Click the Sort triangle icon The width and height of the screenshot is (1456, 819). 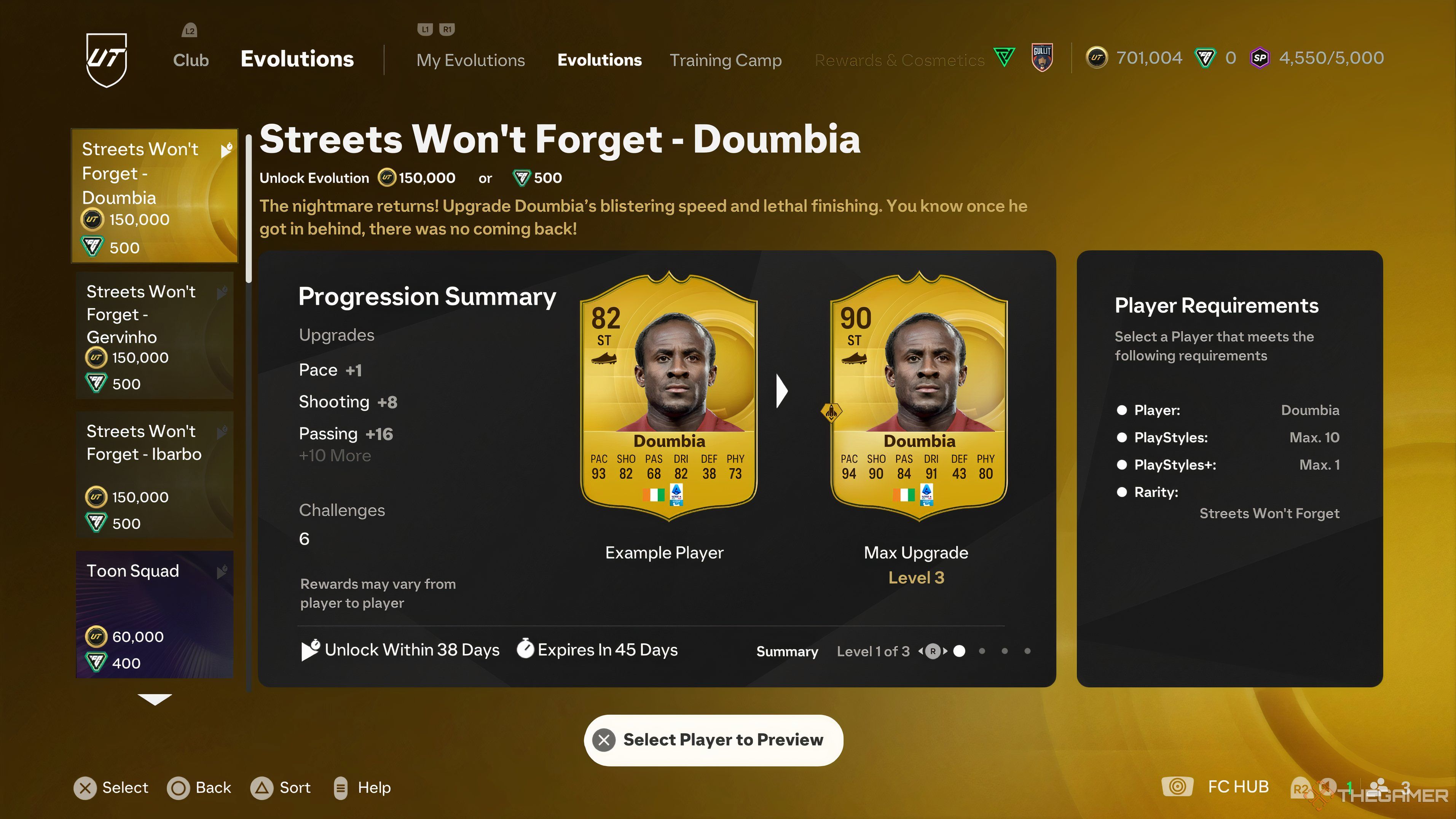pyautogui.click(x=262, y=787)
